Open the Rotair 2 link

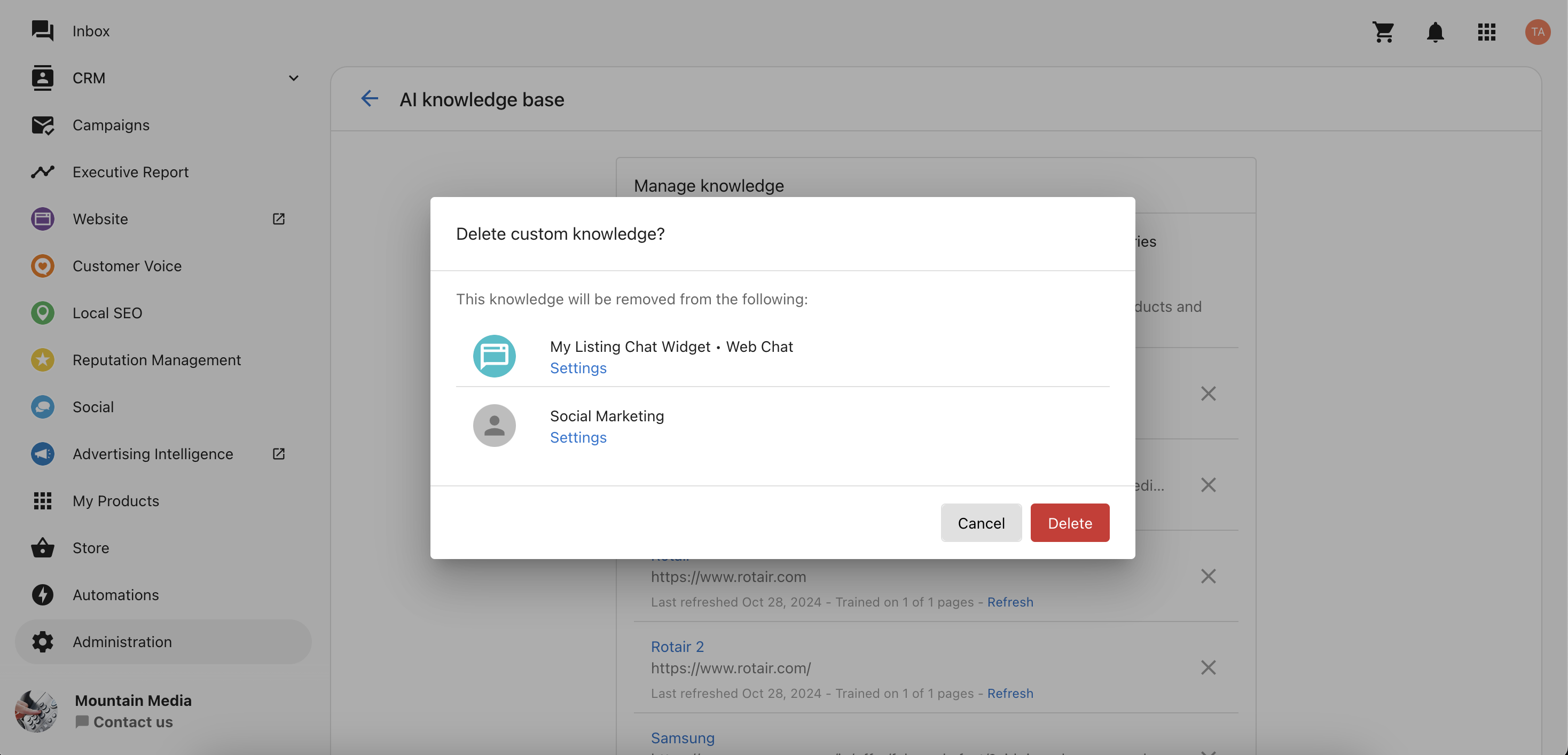[678, 647]
